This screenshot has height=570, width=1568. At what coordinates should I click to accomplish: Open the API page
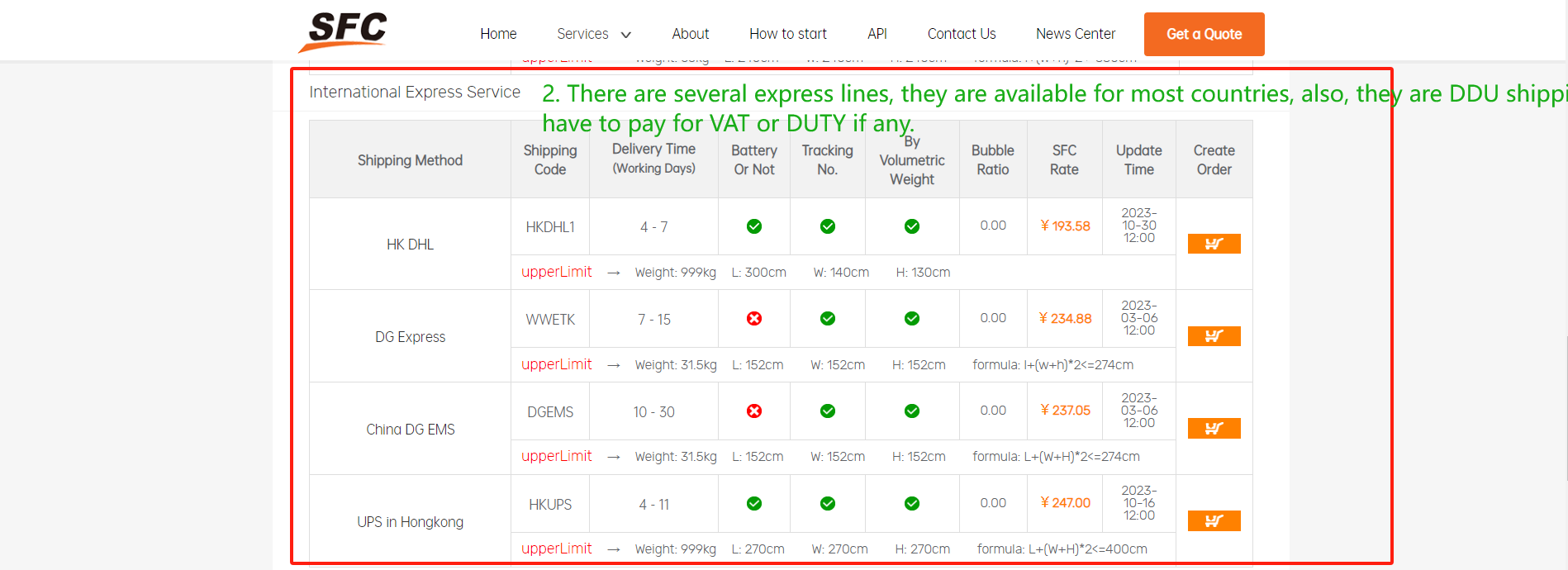[x=877, y=34]
